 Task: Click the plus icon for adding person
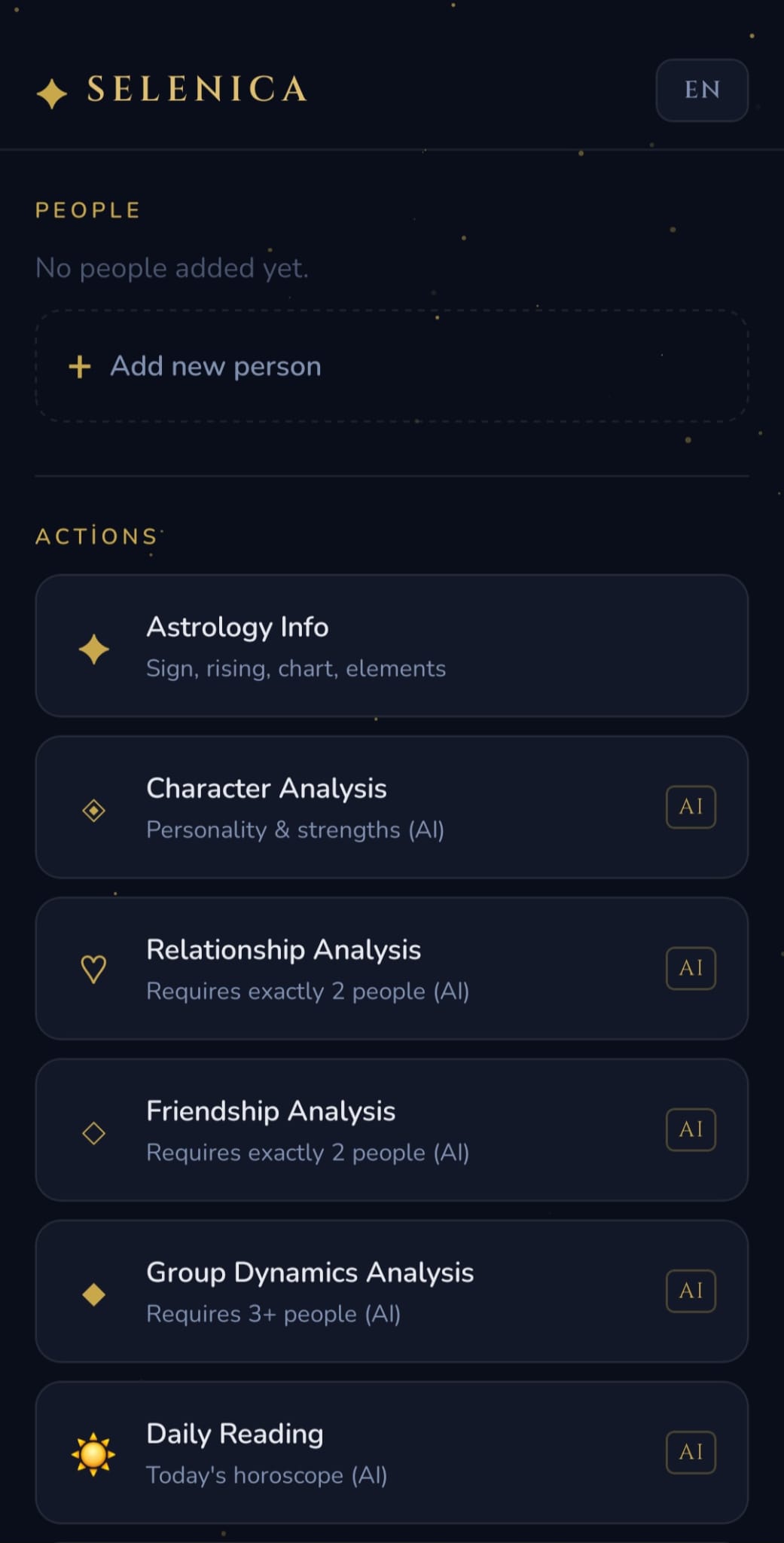[x=80, y=367]
